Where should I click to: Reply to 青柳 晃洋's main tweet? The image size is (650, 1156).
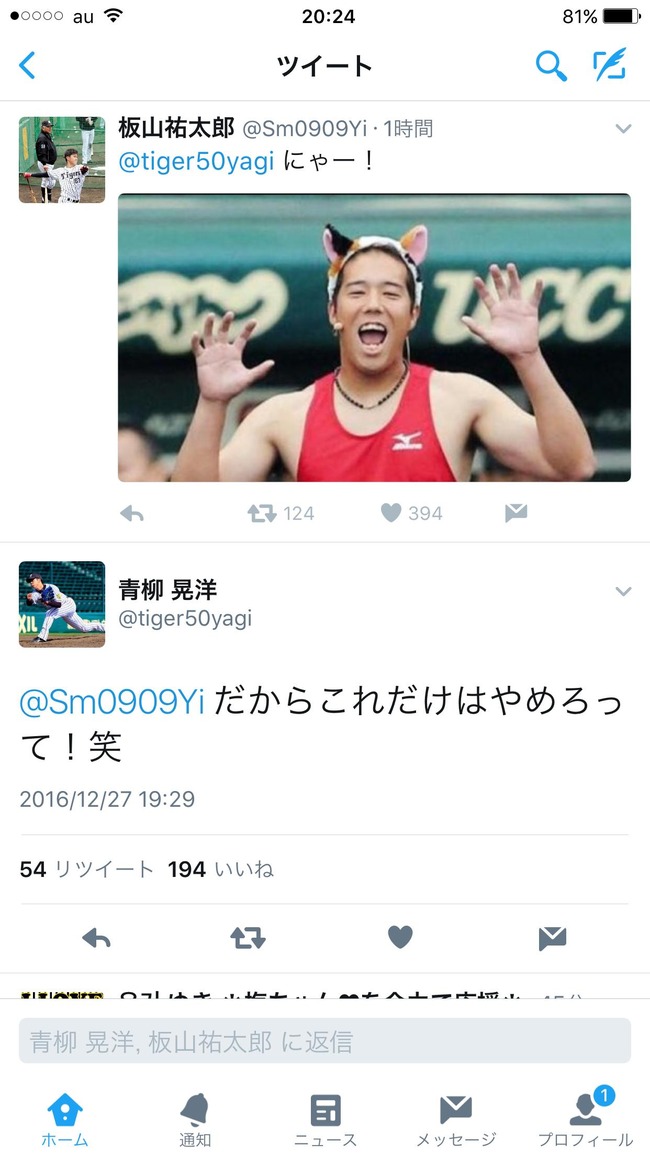pyautogui.click(x=97, y=938)
